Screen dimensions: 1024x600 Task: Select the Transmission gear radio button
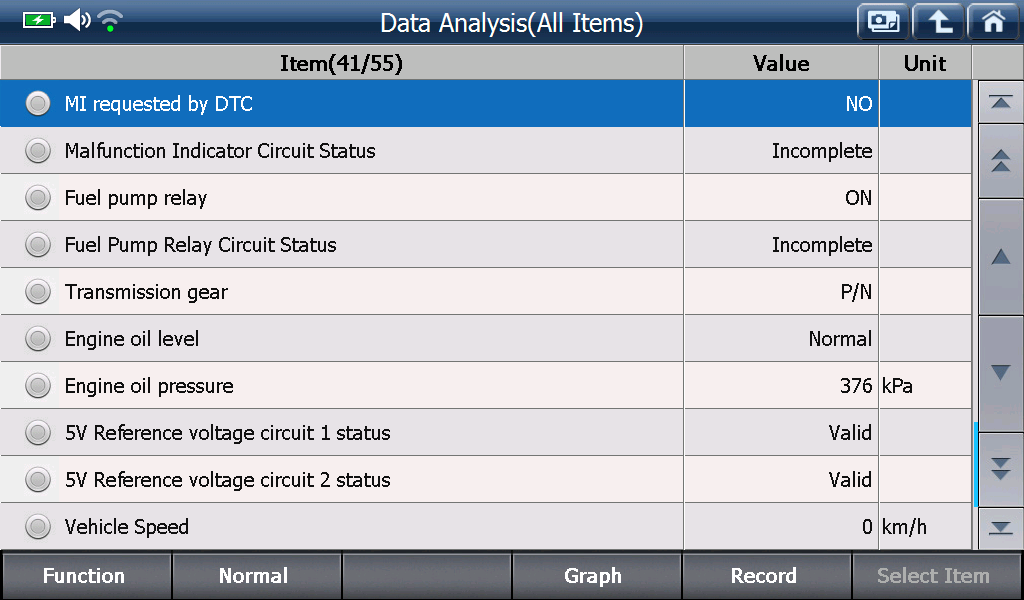(38, 292)
